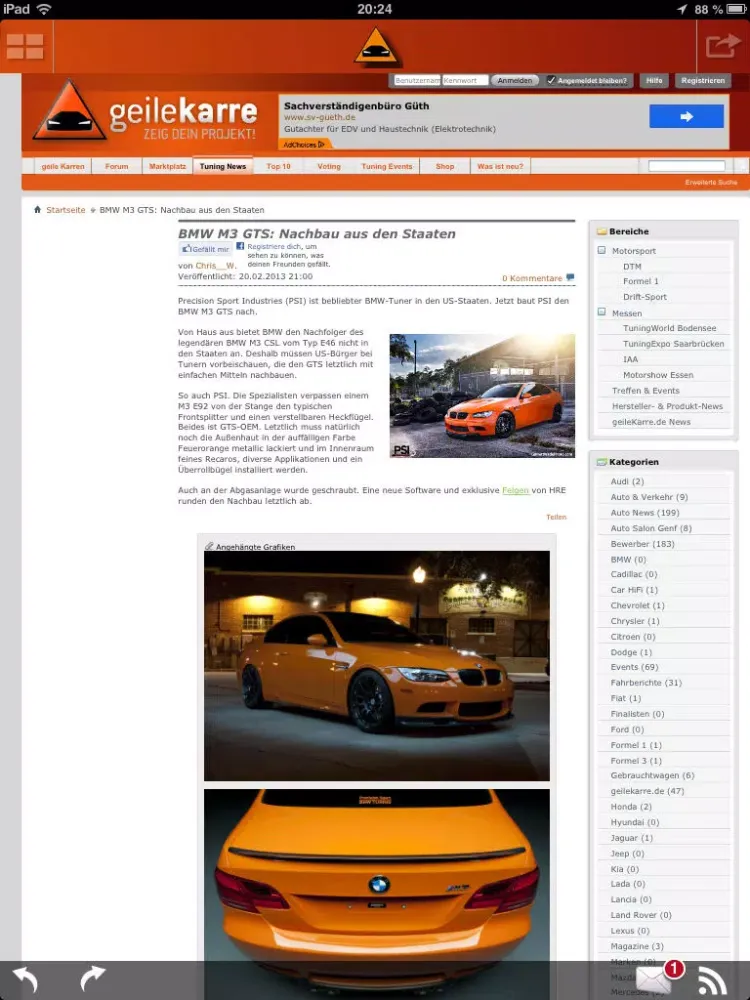The image size is (750, 1000).
Task: Select the Tuning News tab
Action: pyautogui.click(x=223, y=166)
